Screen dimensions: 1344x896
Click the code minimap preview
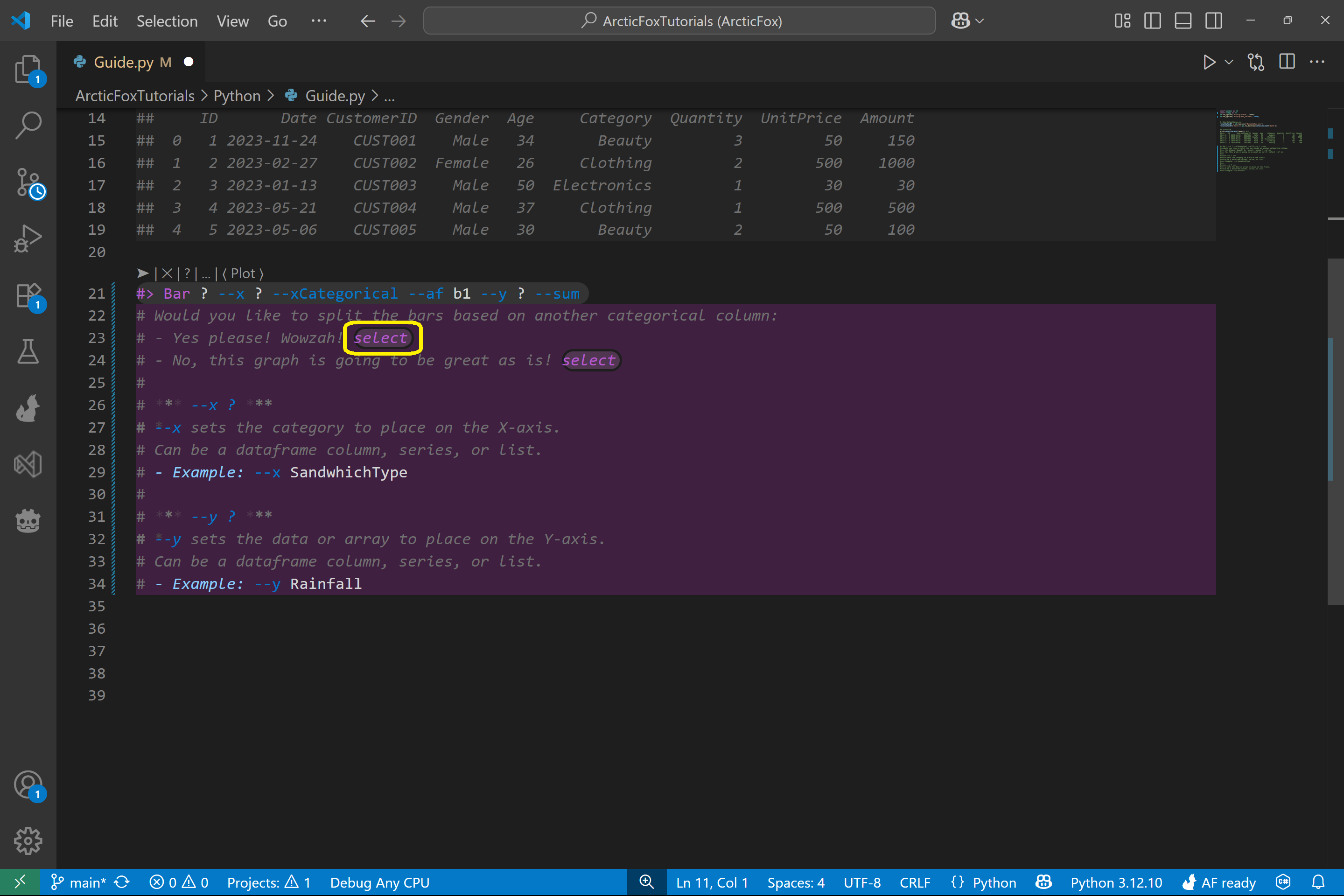coord(1260,140)
